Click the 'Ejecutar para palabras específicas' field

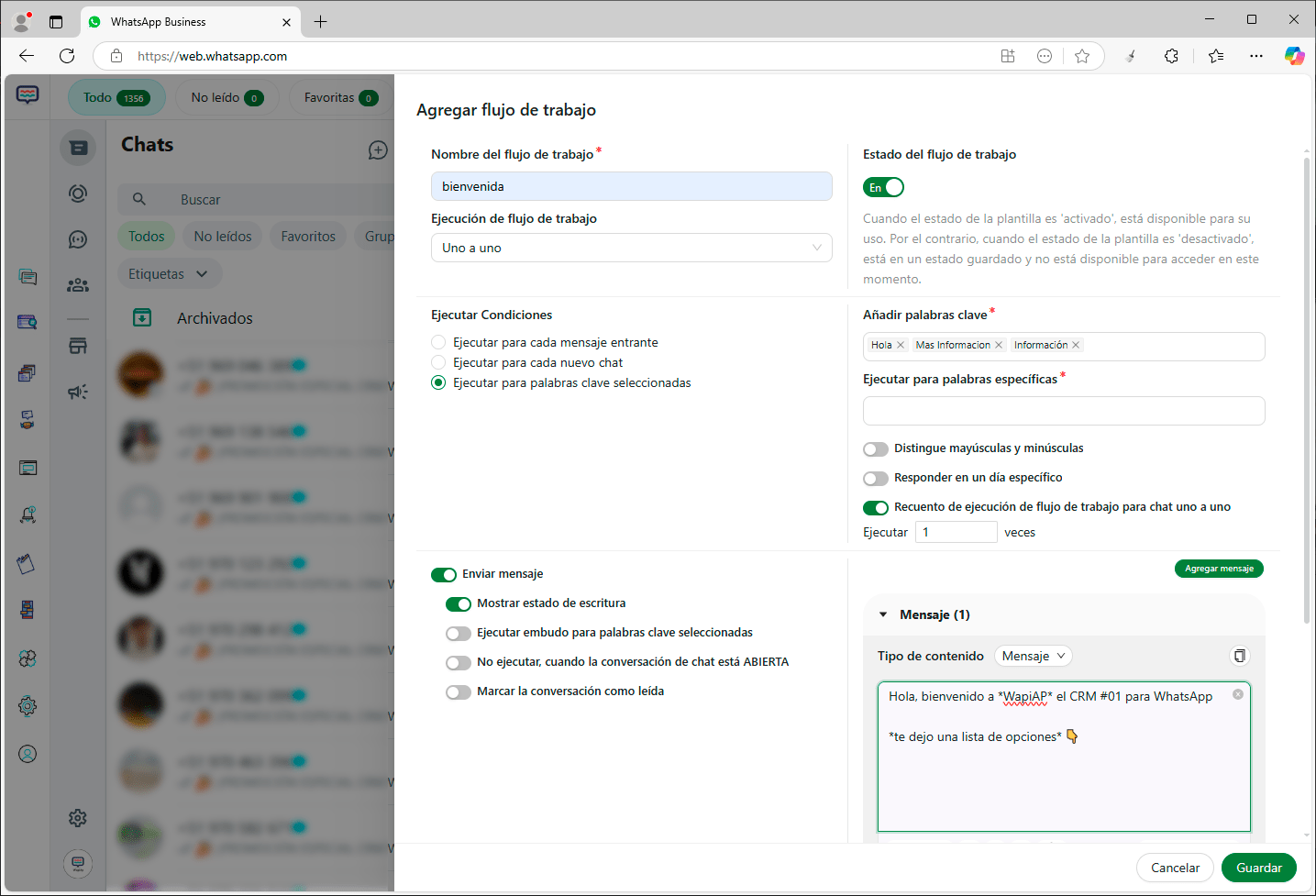click(1063, 411)
